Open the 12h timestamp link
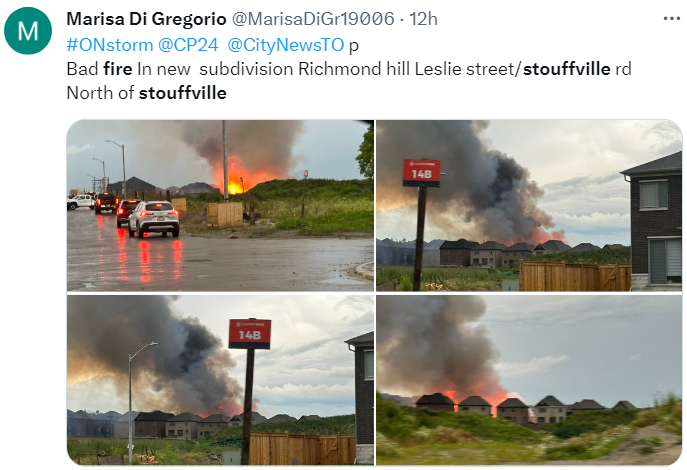 click(423, 19)
